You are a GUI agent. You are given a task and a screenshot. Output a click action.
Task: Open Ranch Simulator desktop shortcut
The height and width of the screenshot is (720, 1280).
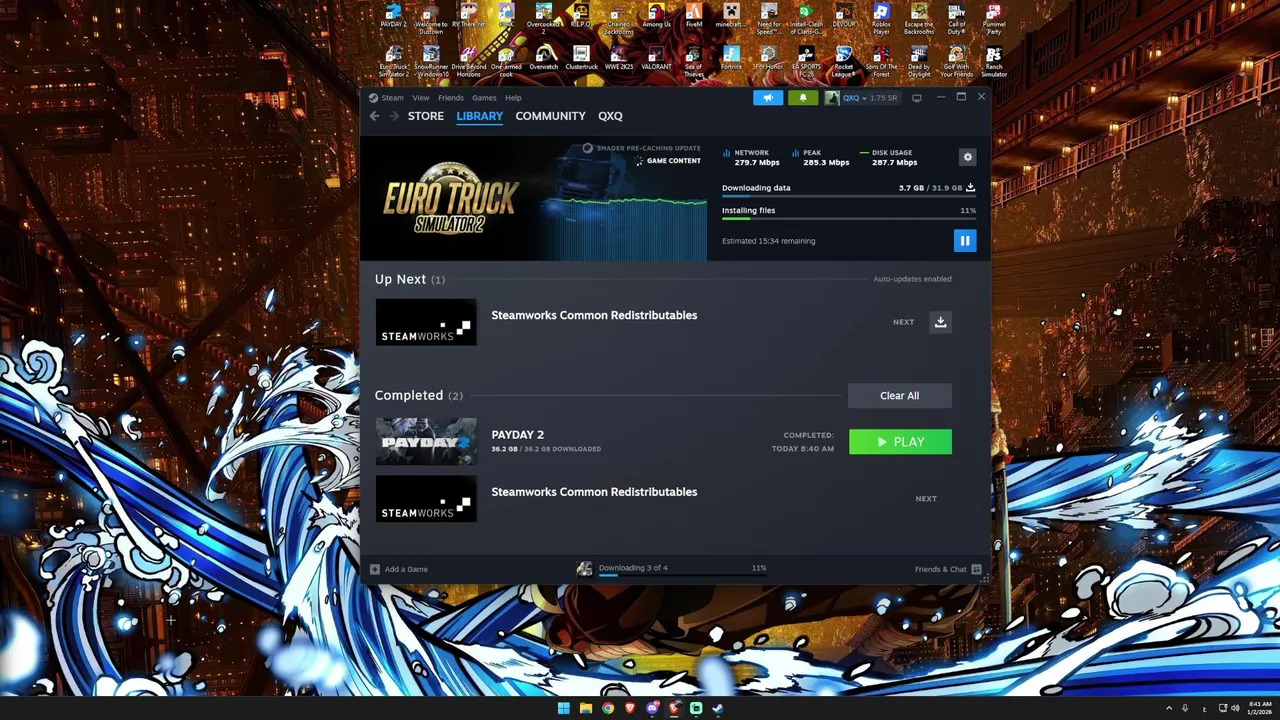[x=994, y=62]
